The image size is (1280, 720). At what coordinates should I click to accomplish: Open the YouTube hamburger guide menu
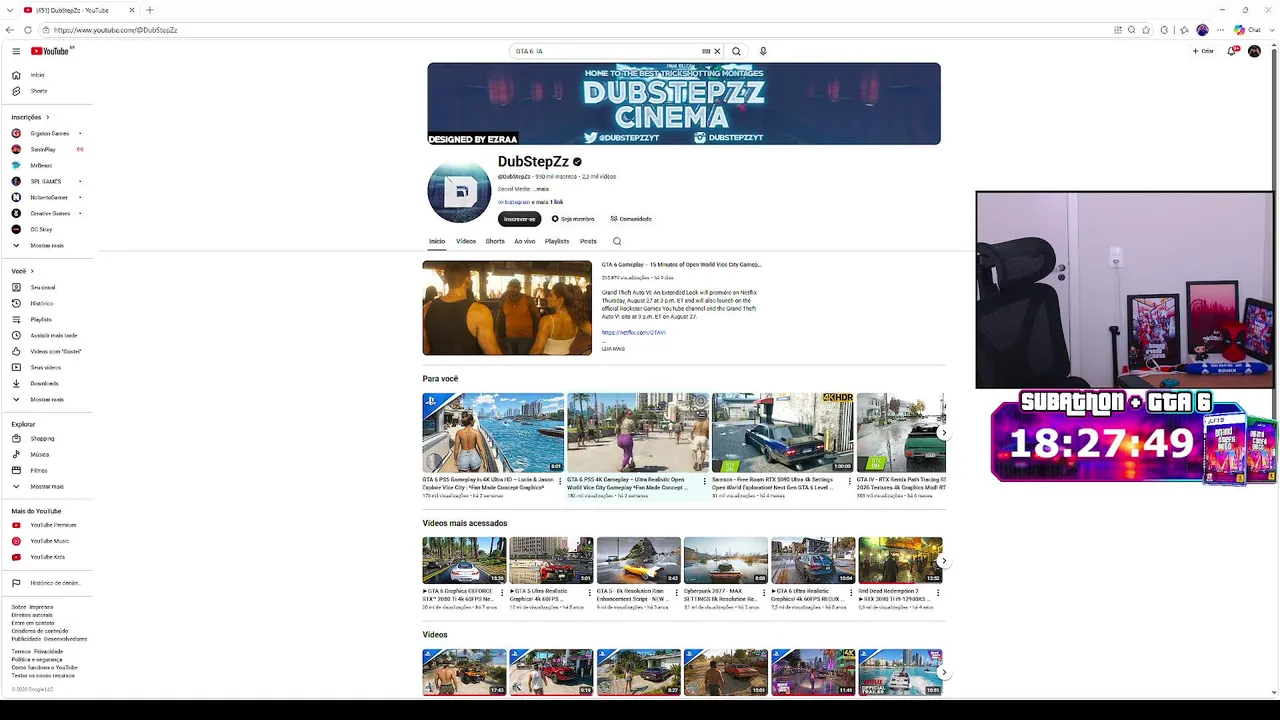click(16, 51)
